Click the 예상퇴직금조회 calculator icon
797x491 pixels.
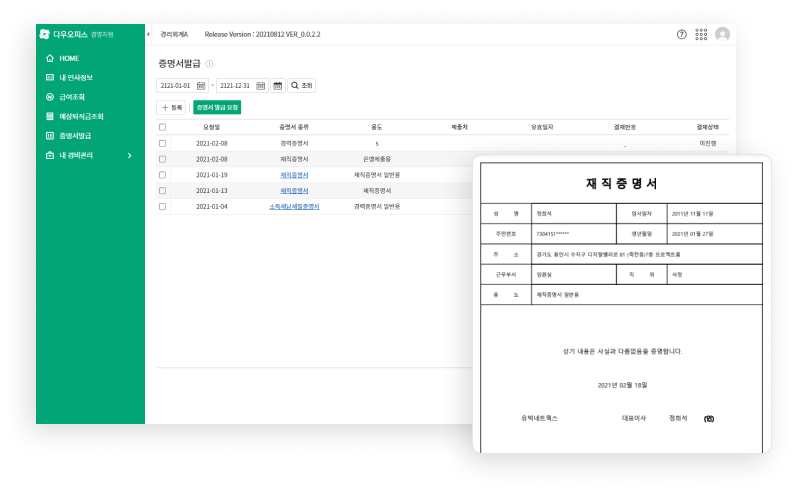(x=50, y=116)
